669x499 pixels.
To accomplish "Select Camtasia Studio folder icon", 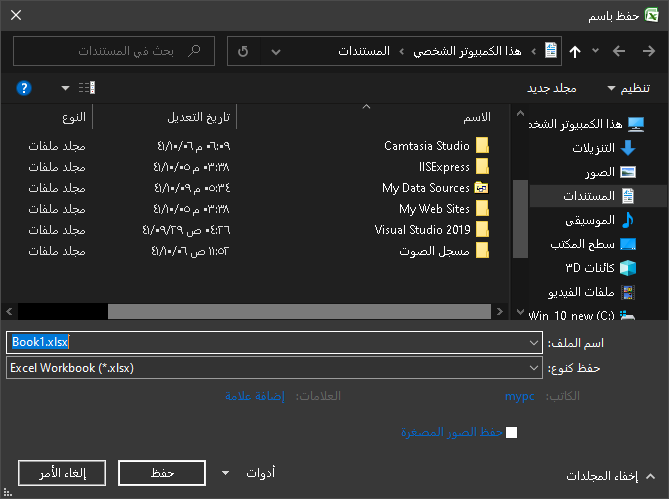I will point(482,145).
